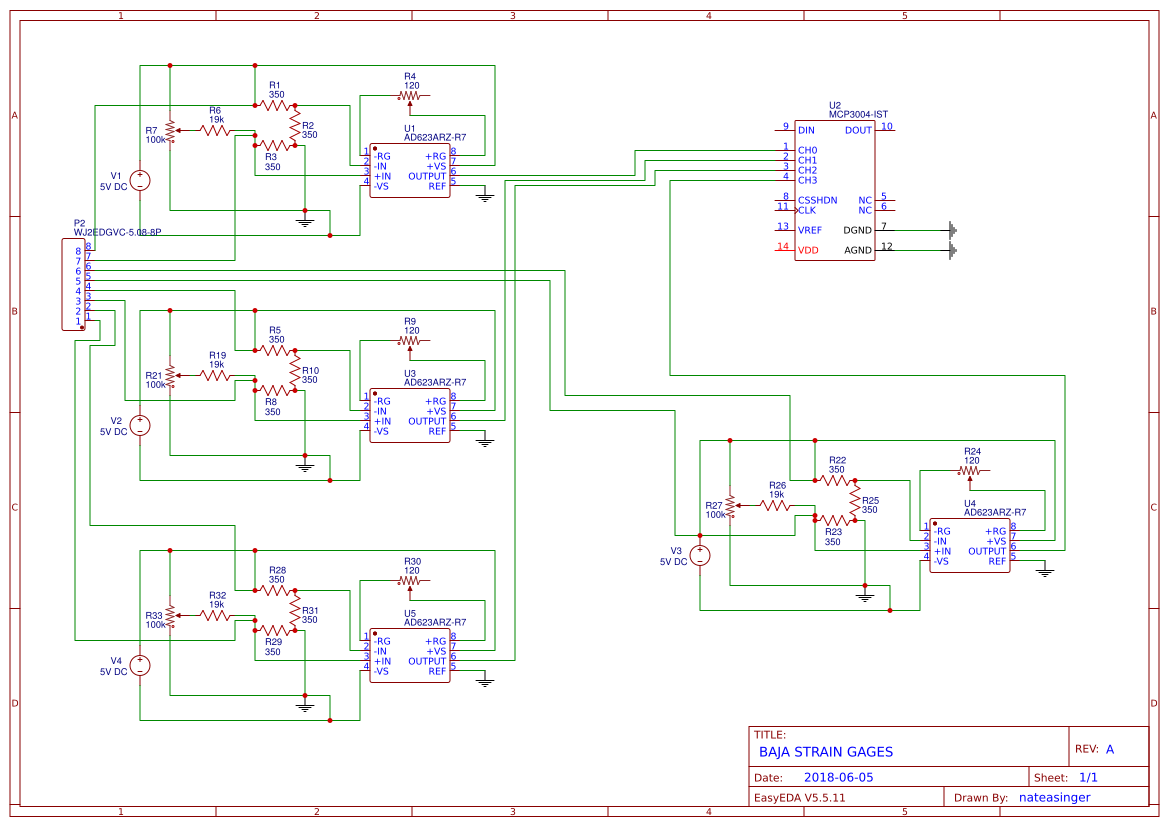The height and width of the screenshot is (827, 1169).
Task: Select resistor R29 350 symbol
Action: 275,630
